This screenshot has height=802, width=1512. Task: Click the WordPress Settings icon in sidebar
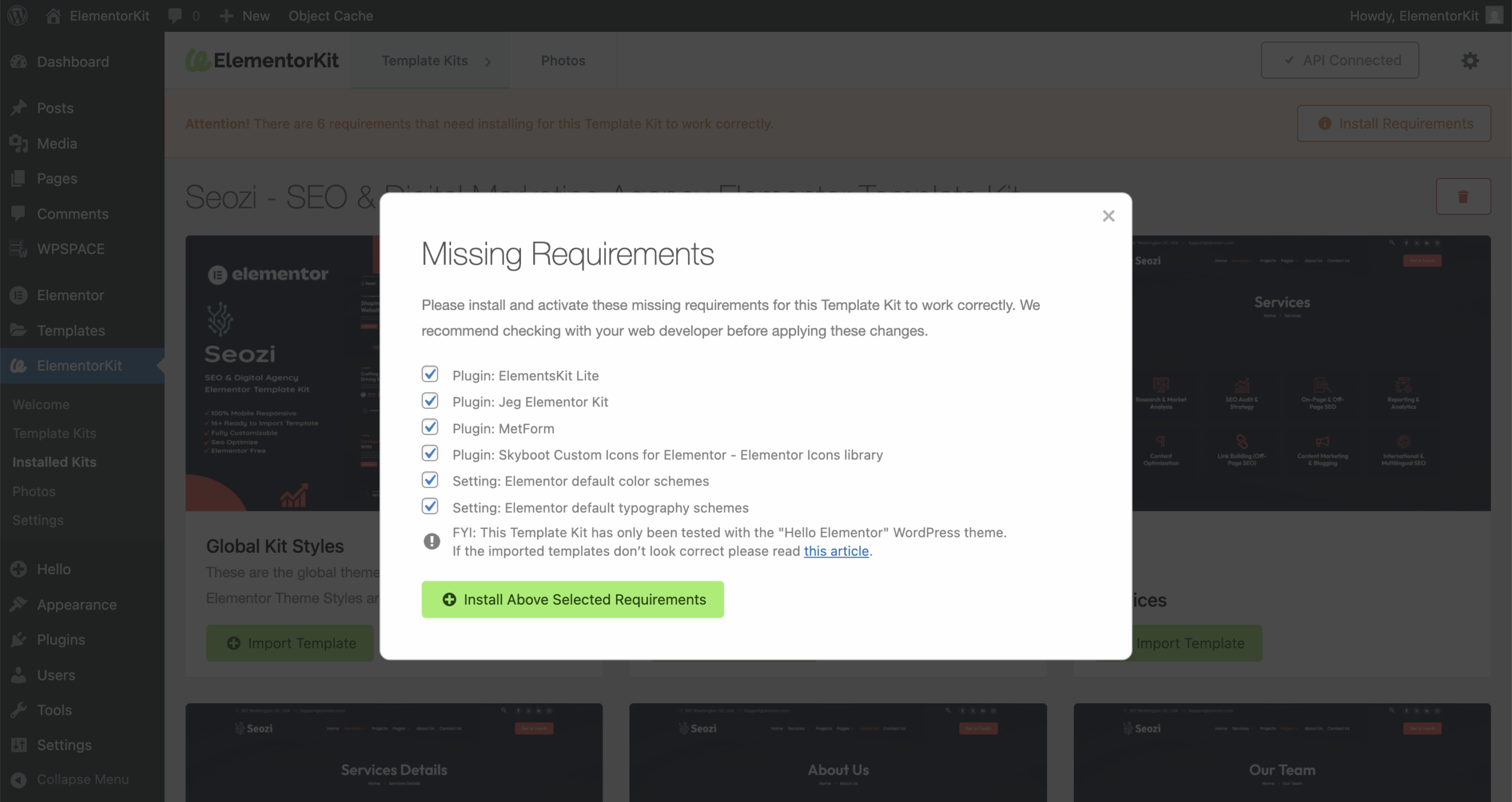click(x=18, y=745)
